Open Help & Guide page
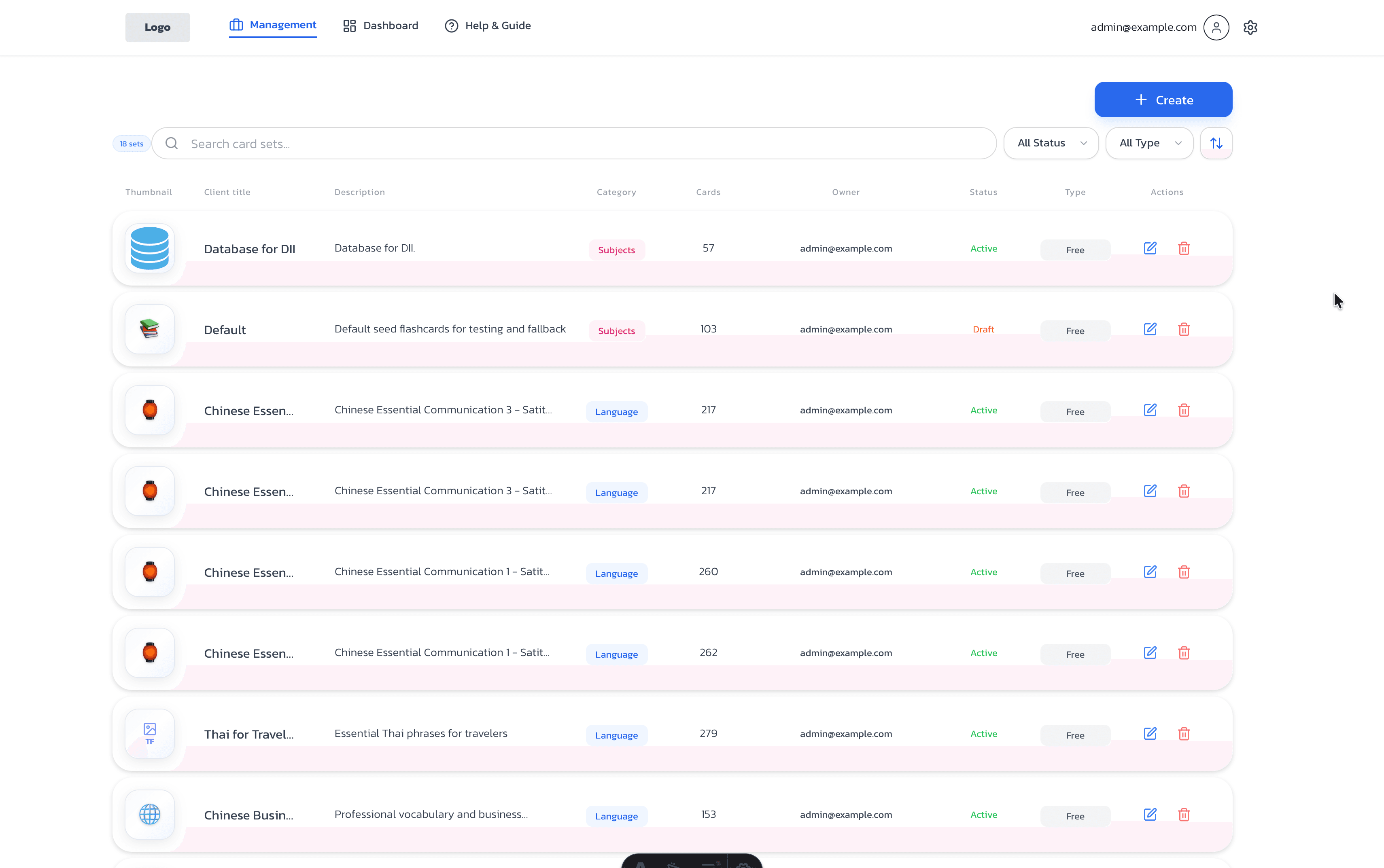The height and width of the screenshot is (868, 1384). (x=488, y=26)
